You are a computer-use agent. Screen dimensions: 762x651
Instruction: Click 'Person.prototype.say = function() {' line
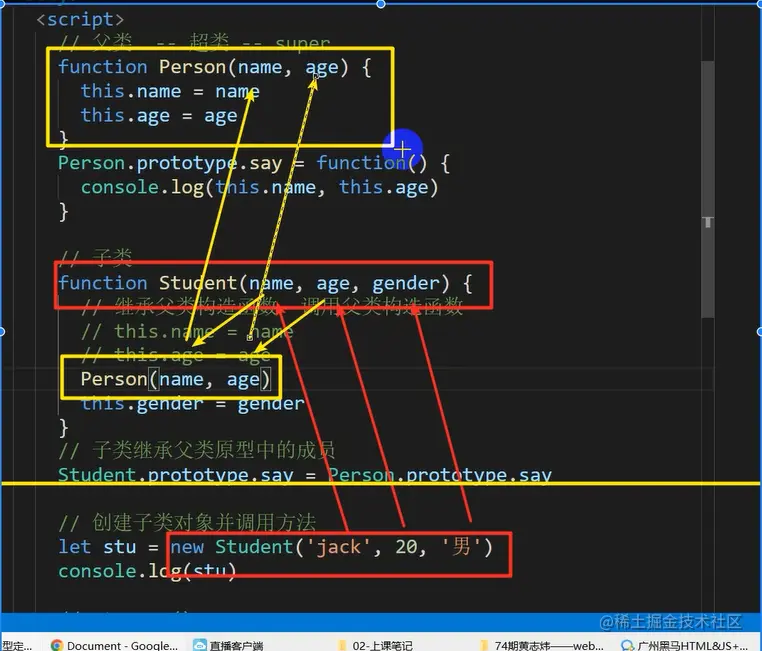254,163
